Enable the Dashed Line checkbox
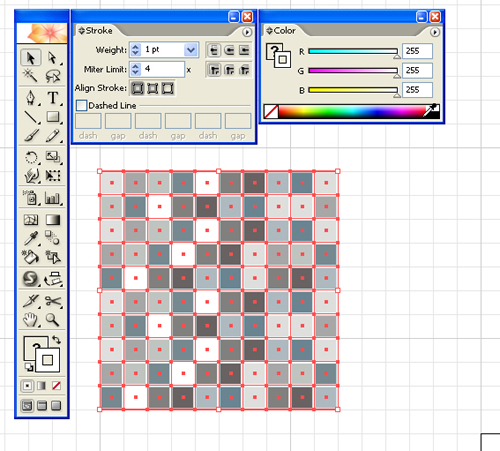The height and width of the screenshot is (451, 500). (x=81, y=106)
